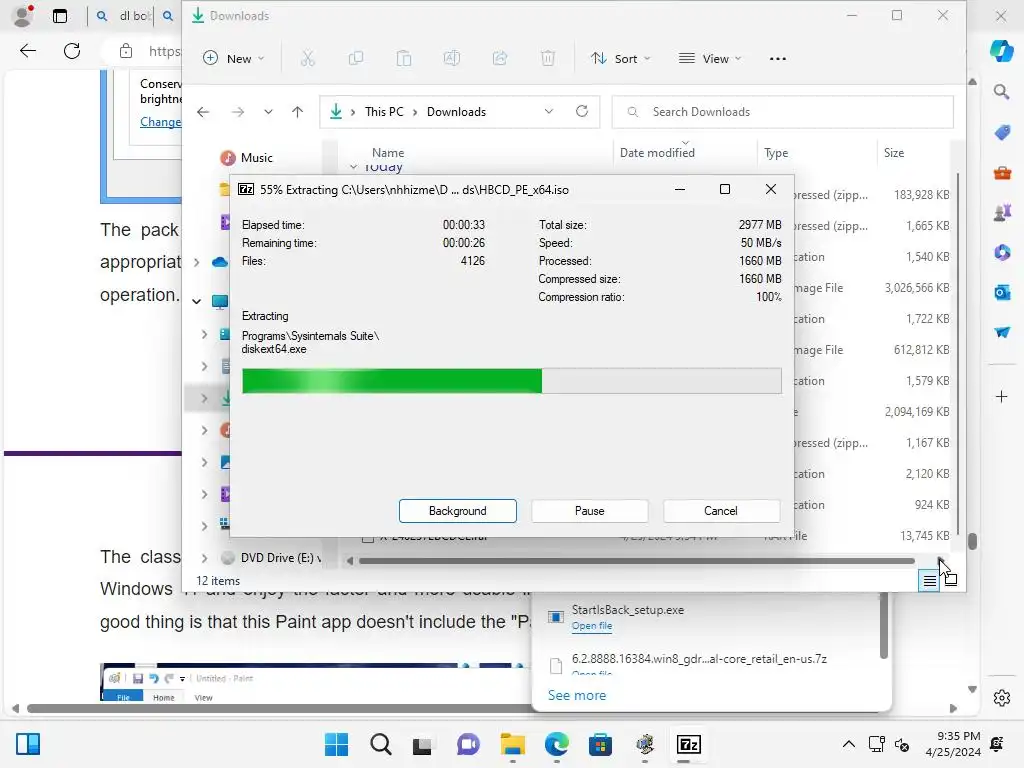The height and width of the screenshot is (768, 1024).
Task: Sort by the Name column header
Action: tap(388, 153)
